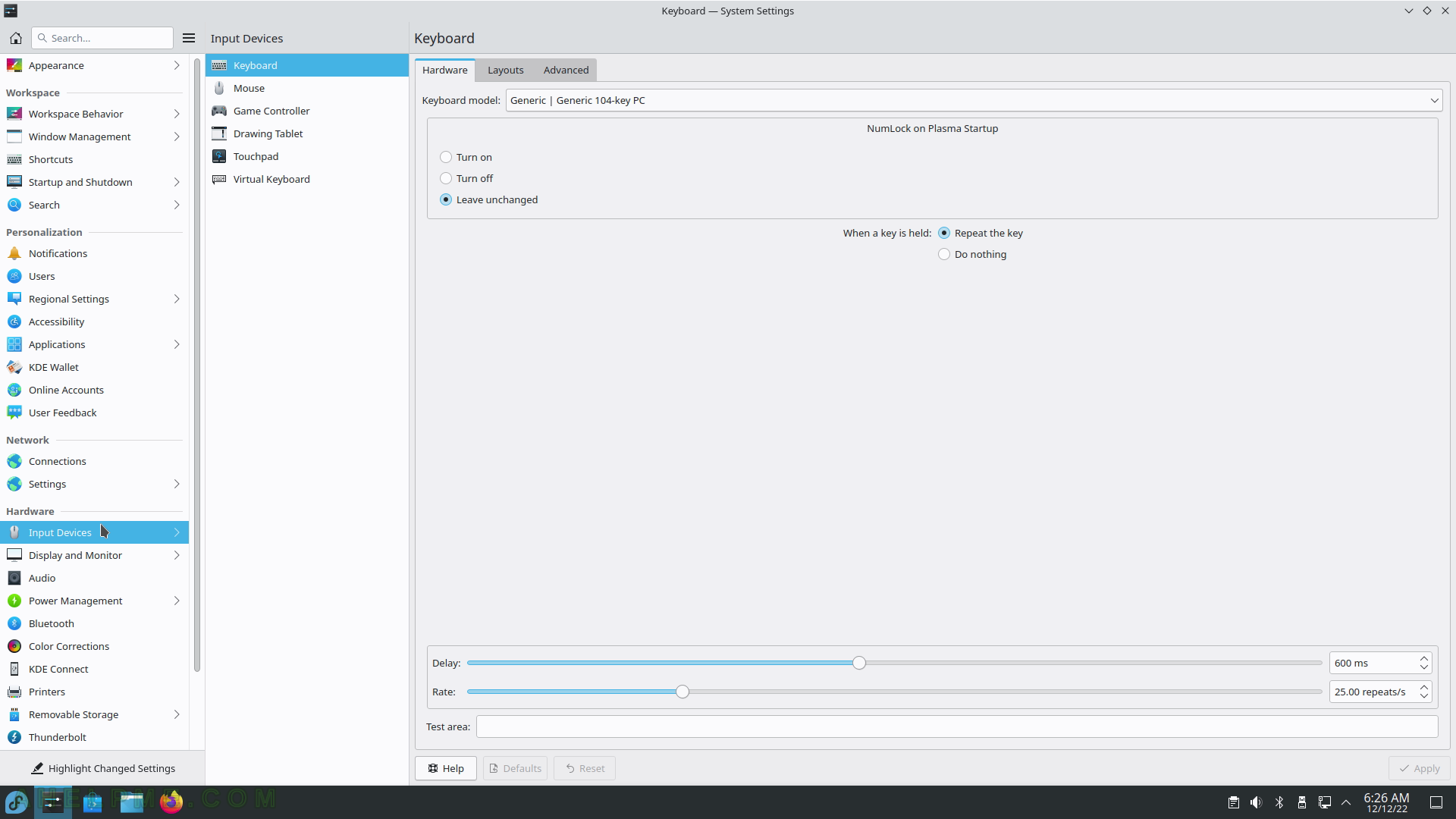Expand Regional Settings category
The image size is (1456, 819).
point(94,299)
